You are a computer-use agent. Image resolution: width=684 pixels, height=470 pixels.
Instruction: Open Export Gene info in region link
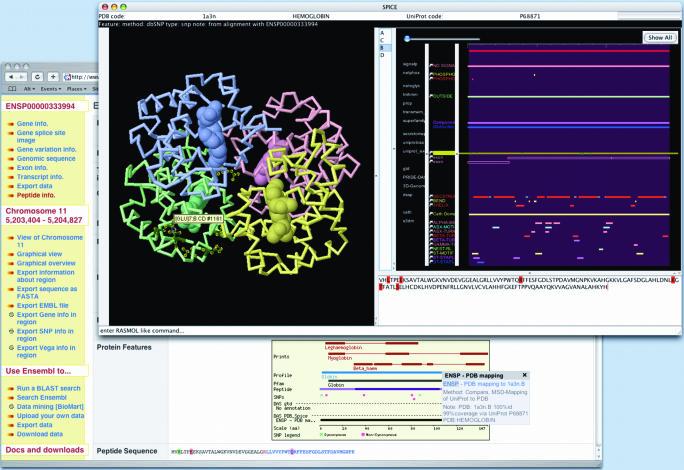[x=46, y=318]
